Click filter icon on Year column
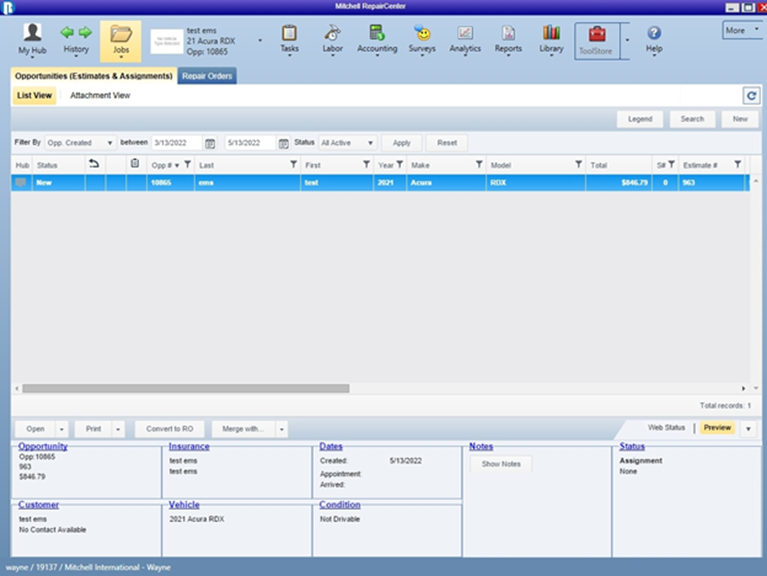Image resolution: width=767 pixels, height=576 pixels. 400,164
